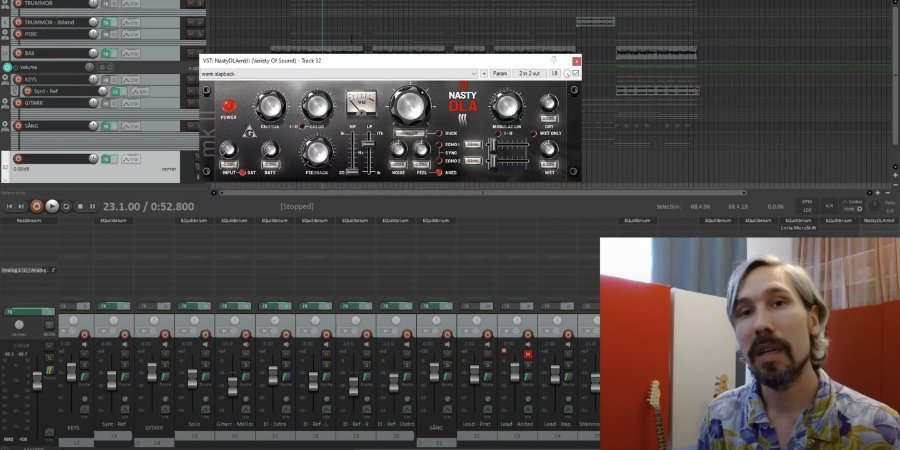This screenshot has height=450, width=900.
Task: Toggle the NastyDLA Power button
Action: 228,106
